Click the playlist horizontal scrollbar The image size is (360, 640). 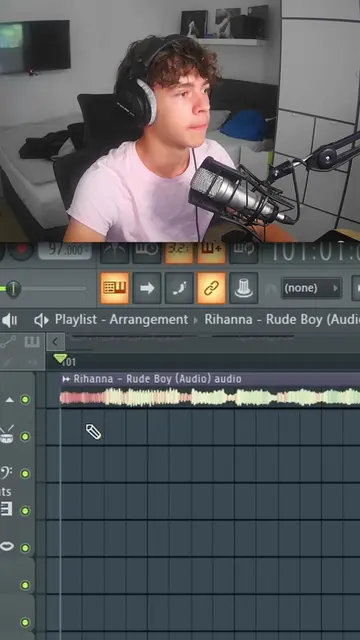click(x=182, y=338)
